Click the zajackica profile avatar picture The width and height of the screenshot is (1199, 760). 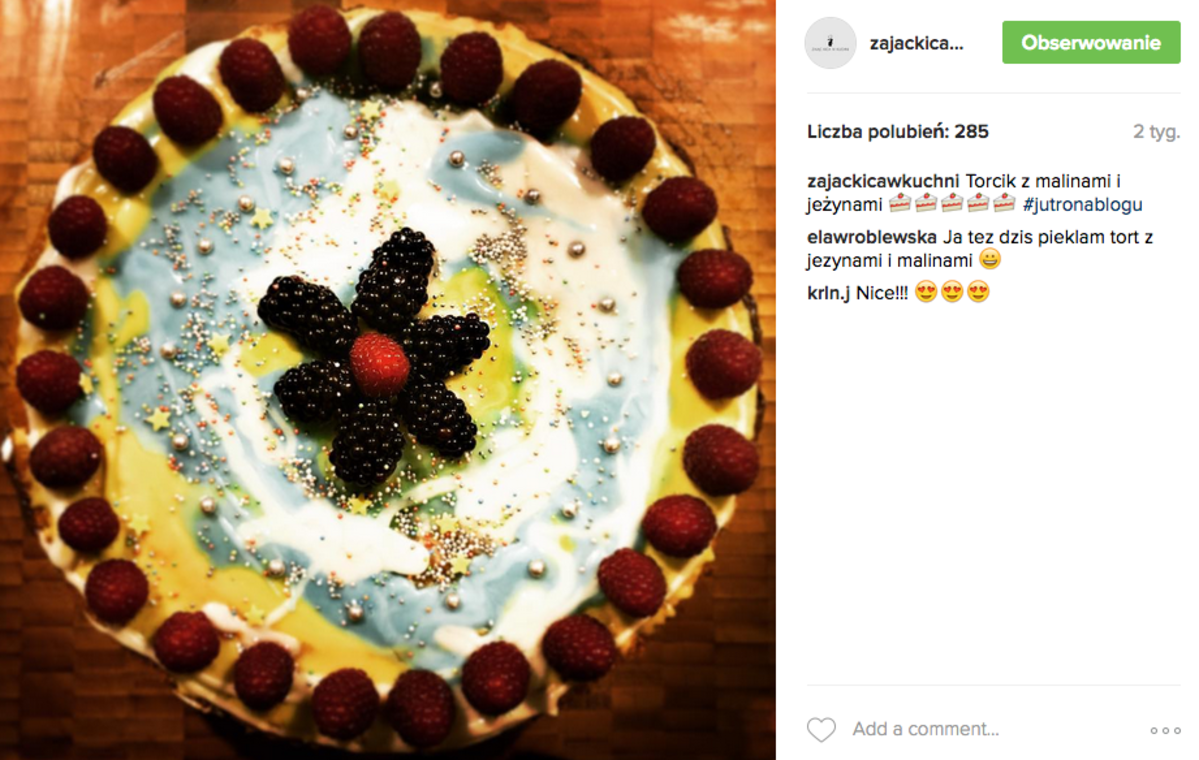pyautogui.click(x=830, y=43)
